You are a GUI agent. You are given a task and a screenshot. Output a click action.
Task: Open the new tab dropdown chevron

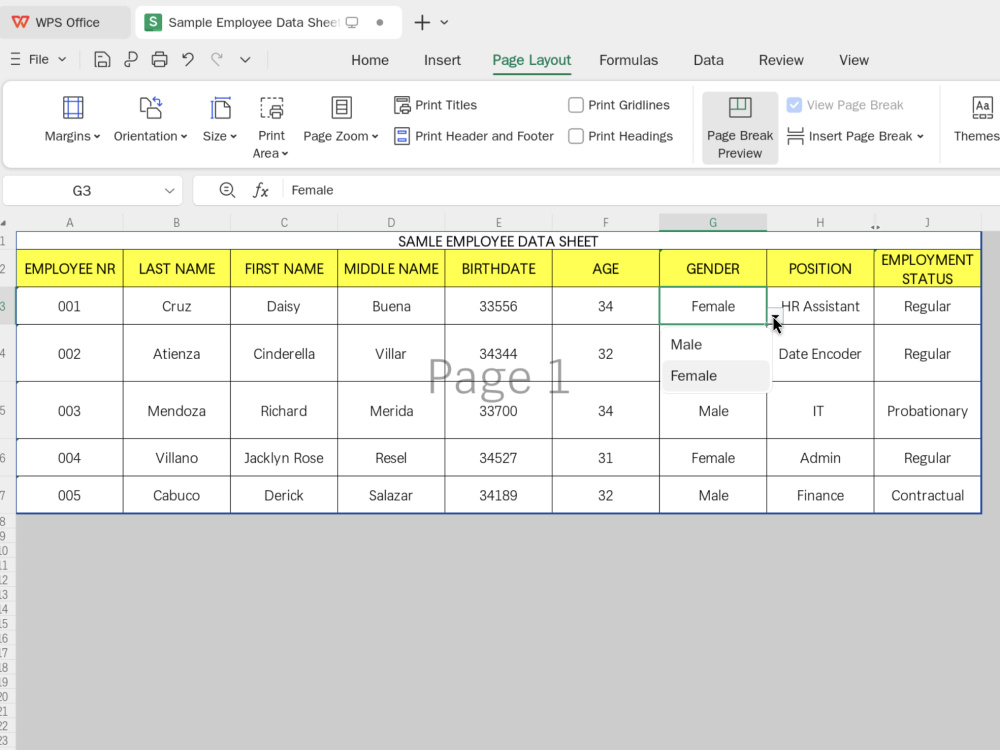pyautogui.click(x=445, y=22)
